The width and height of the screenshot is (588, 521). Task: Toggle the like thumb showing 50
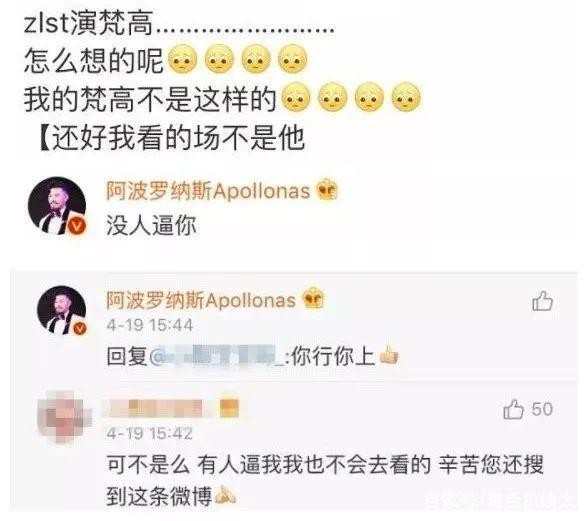pos(513,409)
